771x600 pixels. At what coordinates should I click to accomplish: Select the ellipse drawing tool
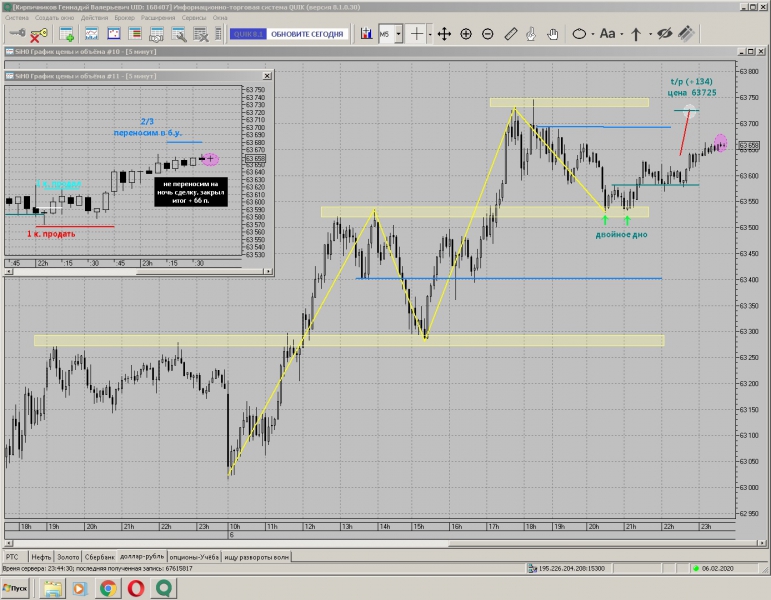pyautogui.click(x=579, y=33)
